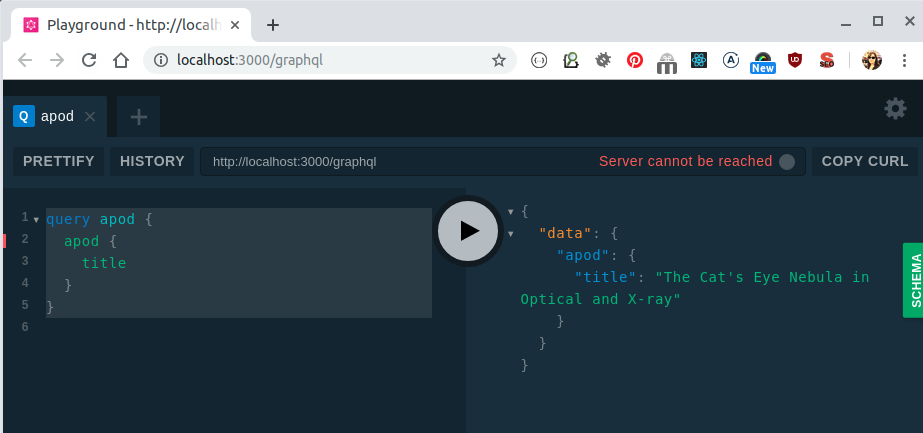
Task: Select the apod query tab
Action: [55, 116]
